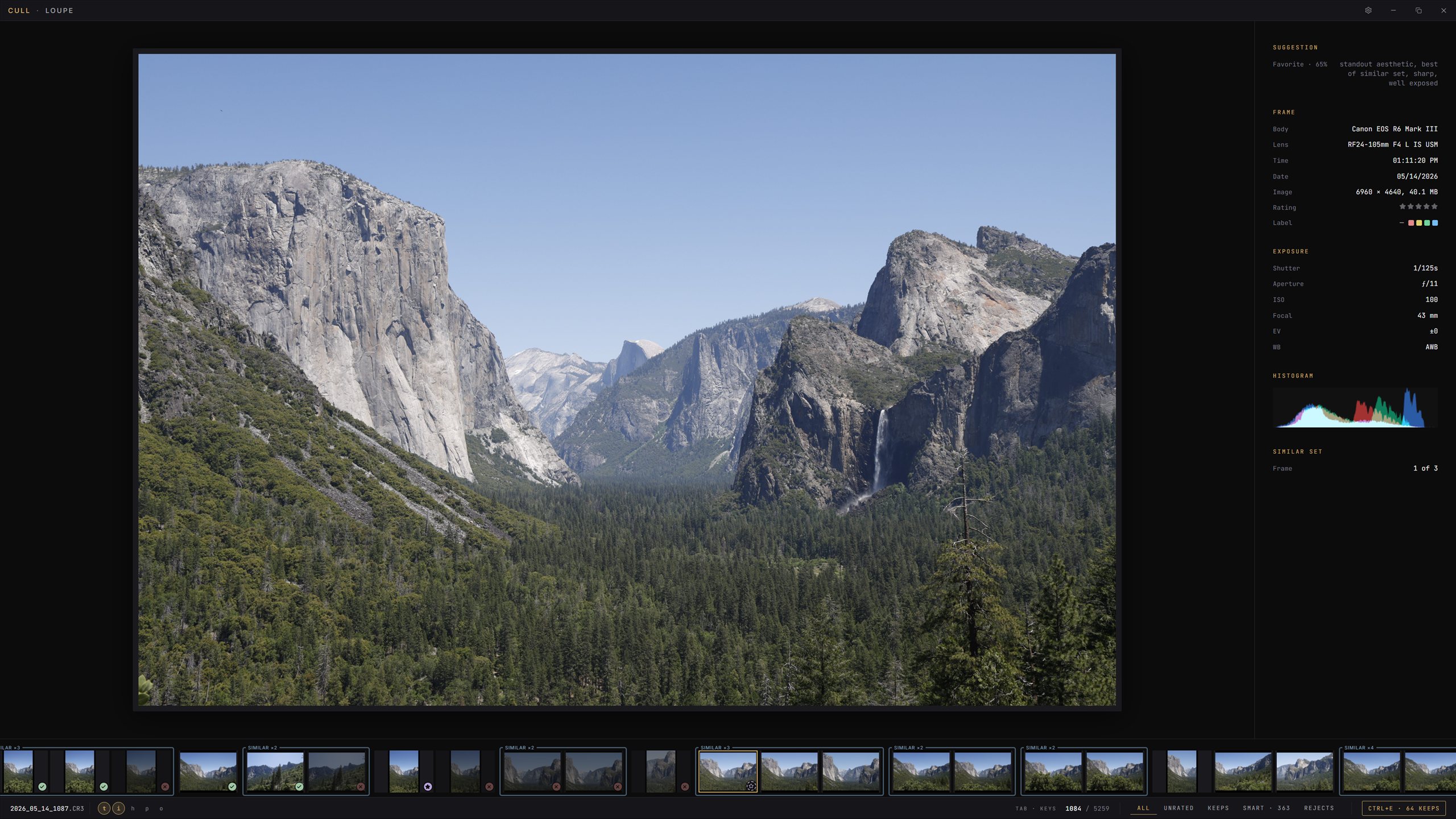
Task: Click the '1 of 3' similar set value
Action: click(1425, 468)
